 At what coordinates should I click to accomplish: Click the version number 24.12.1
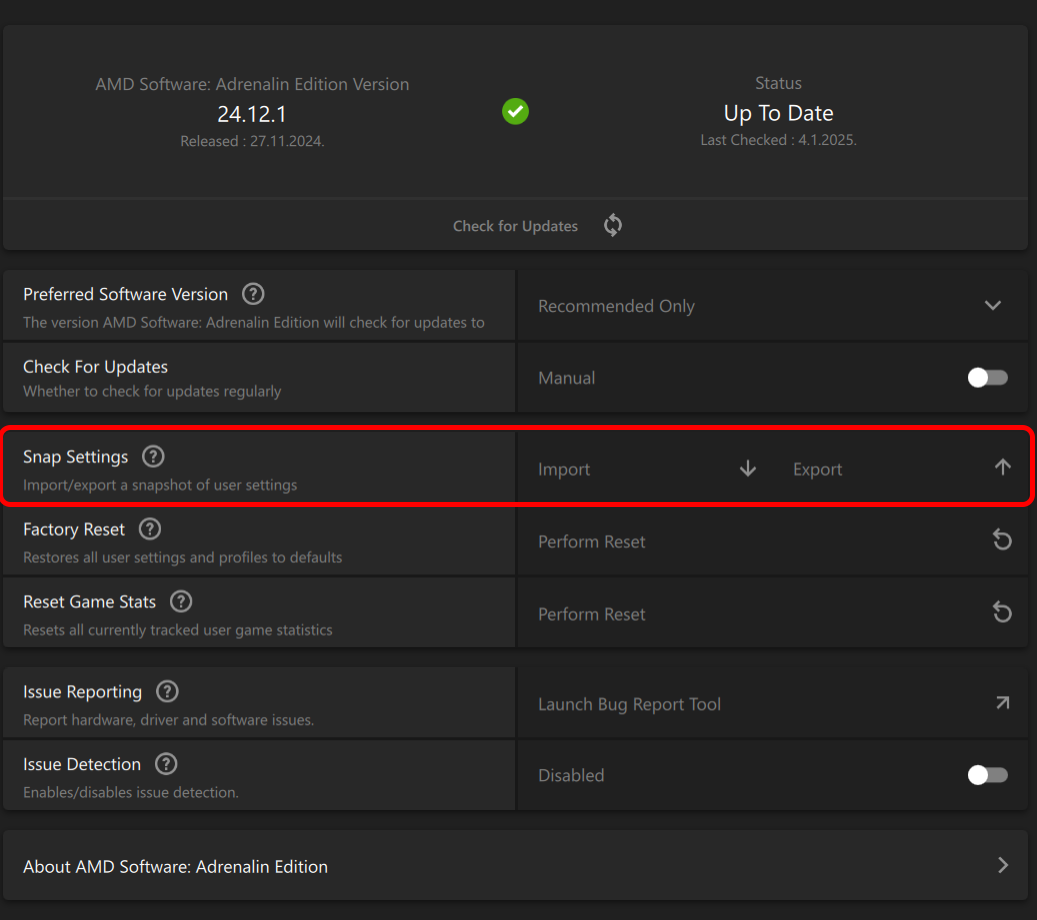pyautogui.click(x=252, y=114)
